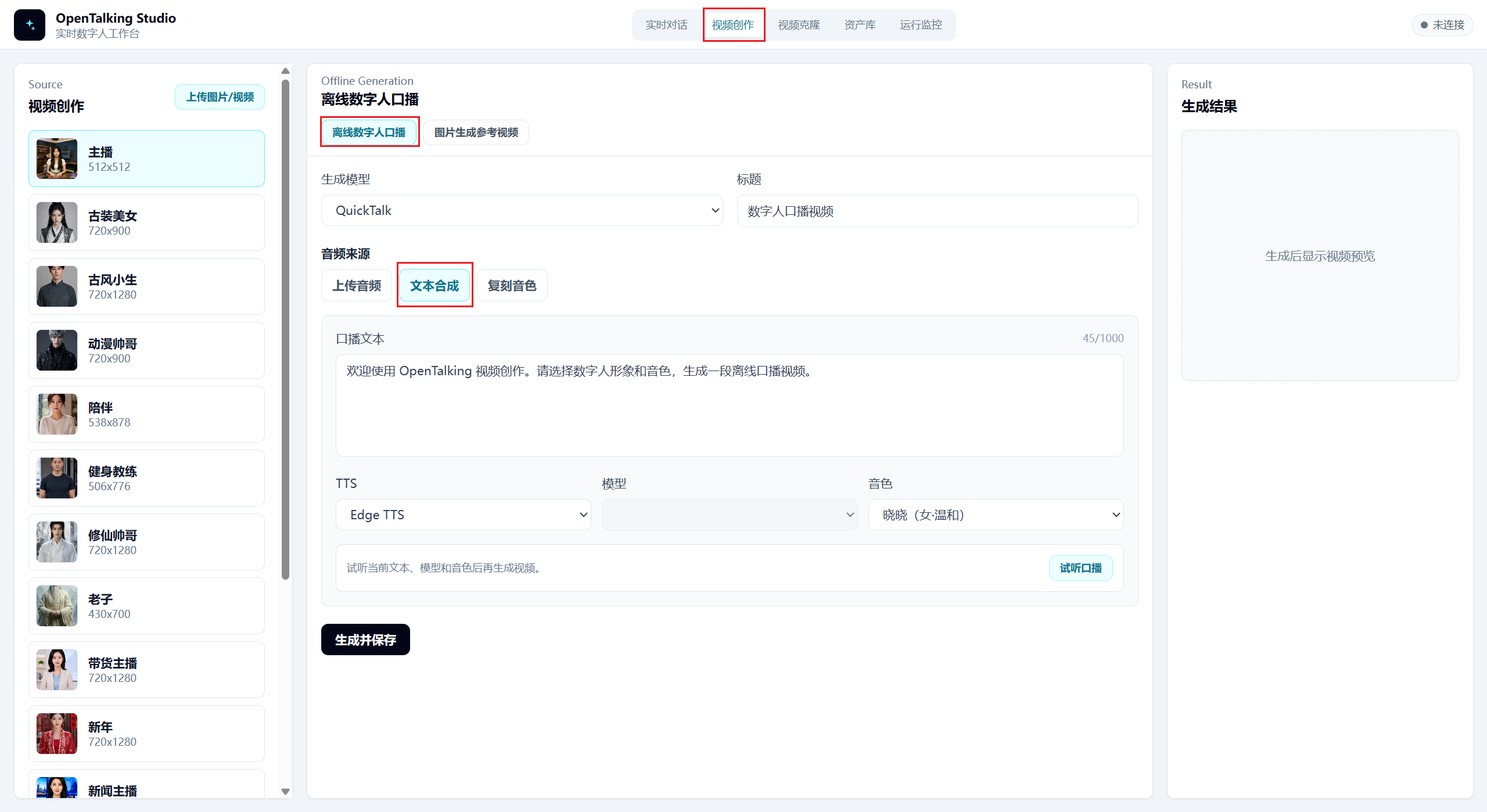Go to the 资产库 tab
The width and height of the screenshot is (1487, 812).
860,25
